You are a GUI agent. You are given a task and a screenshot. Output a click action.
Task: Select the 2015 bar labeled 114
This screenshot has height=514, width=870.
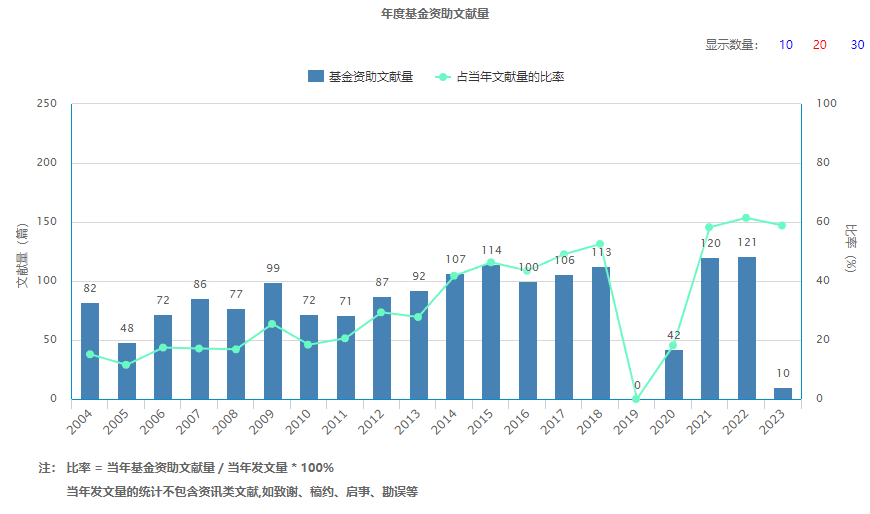pyautogui.click(x=491, y=332)
